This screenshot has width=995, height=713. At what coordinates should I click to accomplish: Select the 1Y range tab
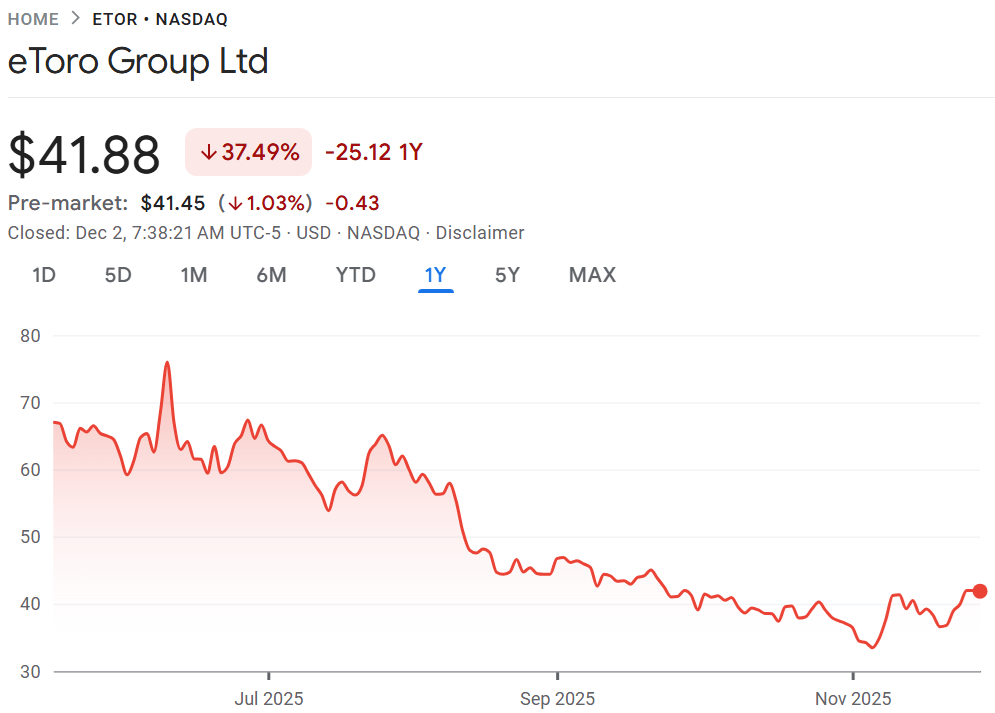point(436,275)
